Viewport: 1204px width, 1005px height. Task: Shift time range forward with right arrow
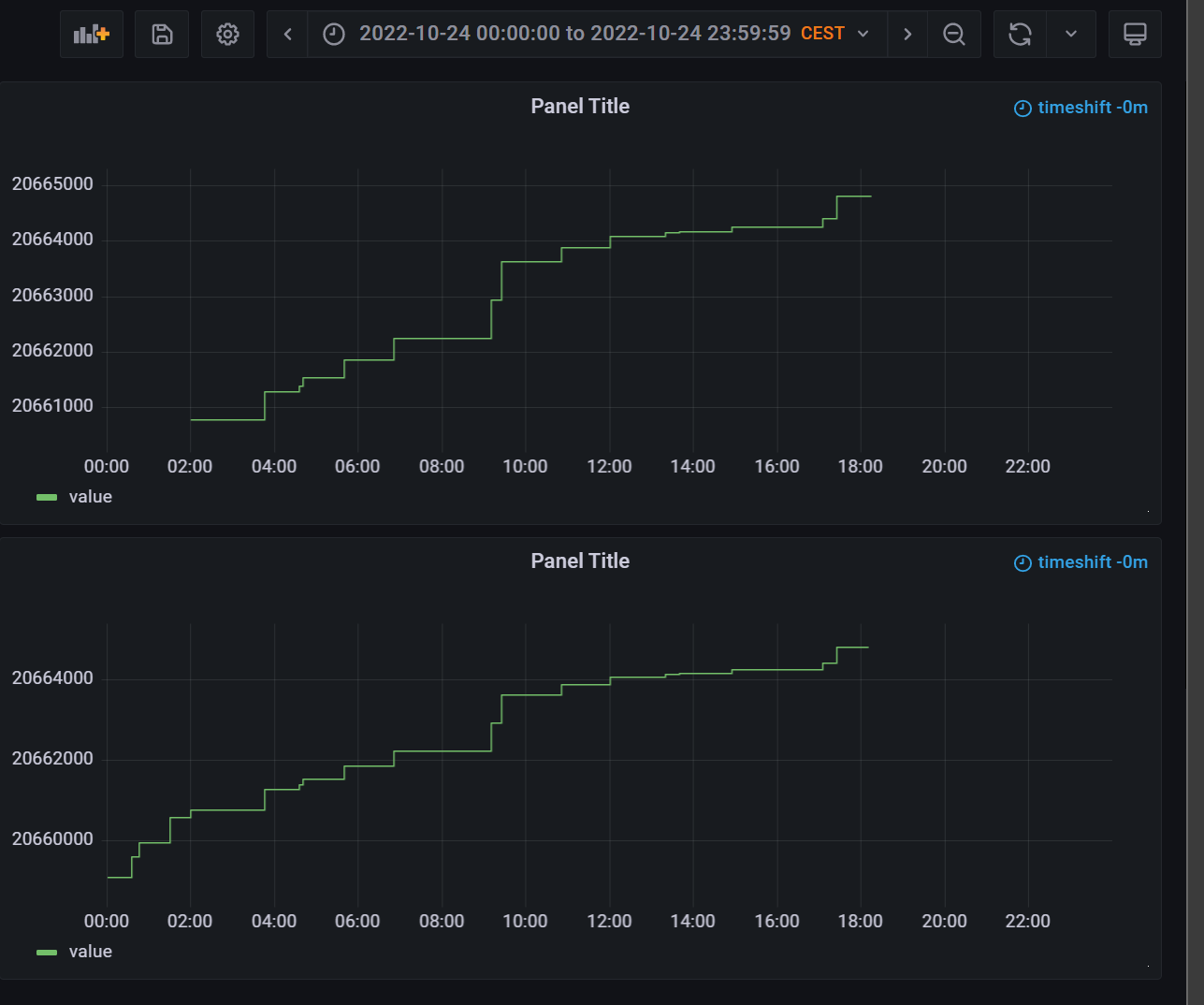907,35
